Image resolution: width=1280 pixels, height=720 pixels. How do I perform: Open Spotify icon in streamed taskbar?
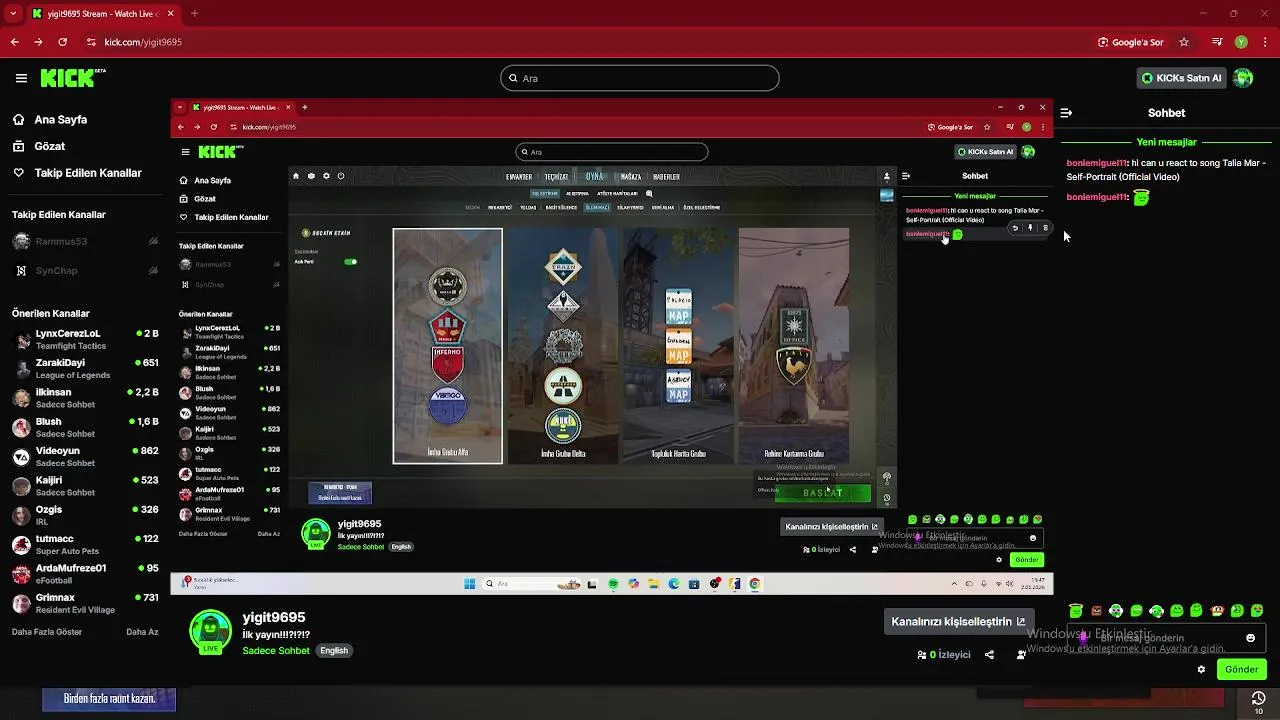coord(613,584)
